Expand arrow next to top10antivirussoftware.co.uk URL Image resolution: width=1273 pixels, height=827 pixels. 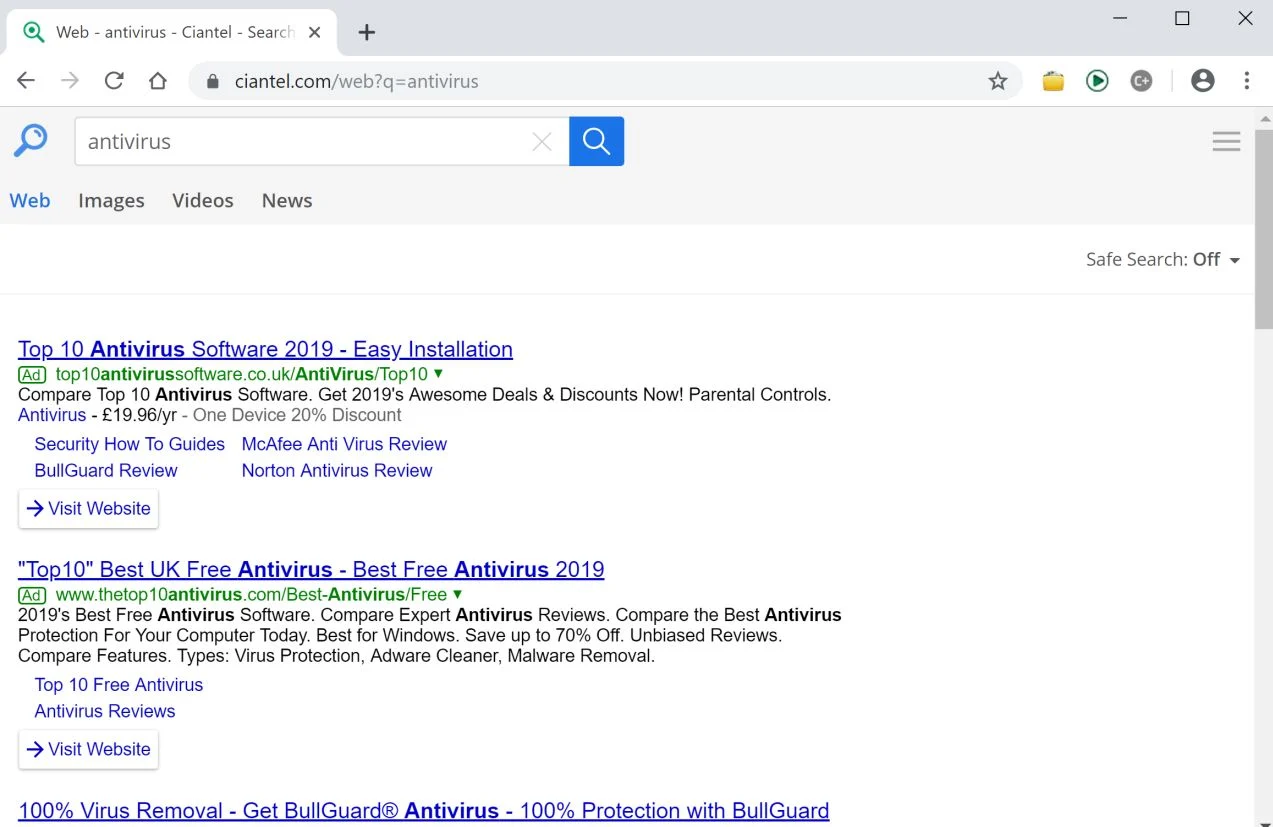pyautogui.click(x=438, y=373)
